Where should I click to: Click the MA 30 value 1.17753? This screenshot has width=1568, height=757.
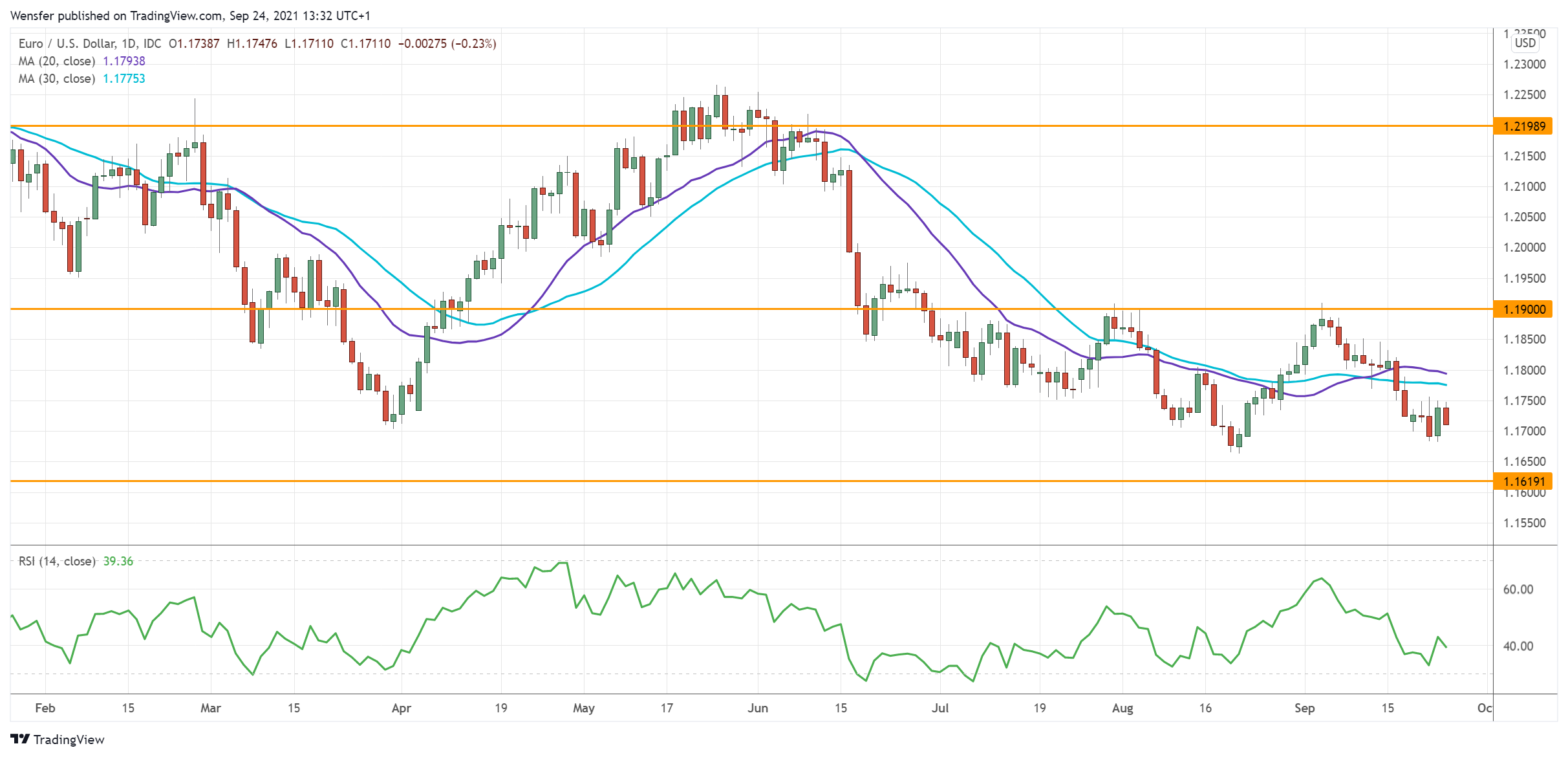point(124,78)
